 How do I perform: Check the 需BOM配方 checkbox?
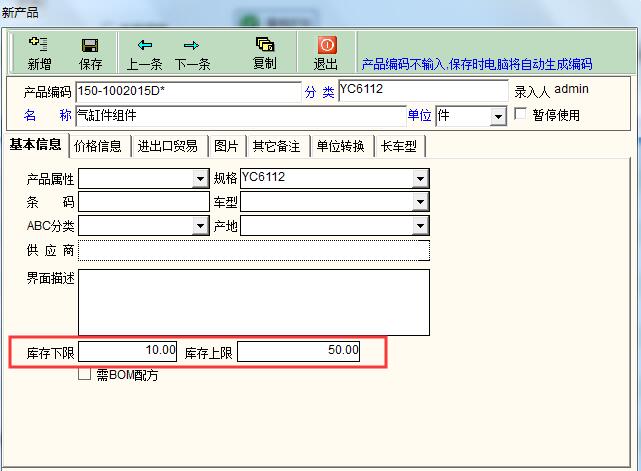tap(84, 376)
